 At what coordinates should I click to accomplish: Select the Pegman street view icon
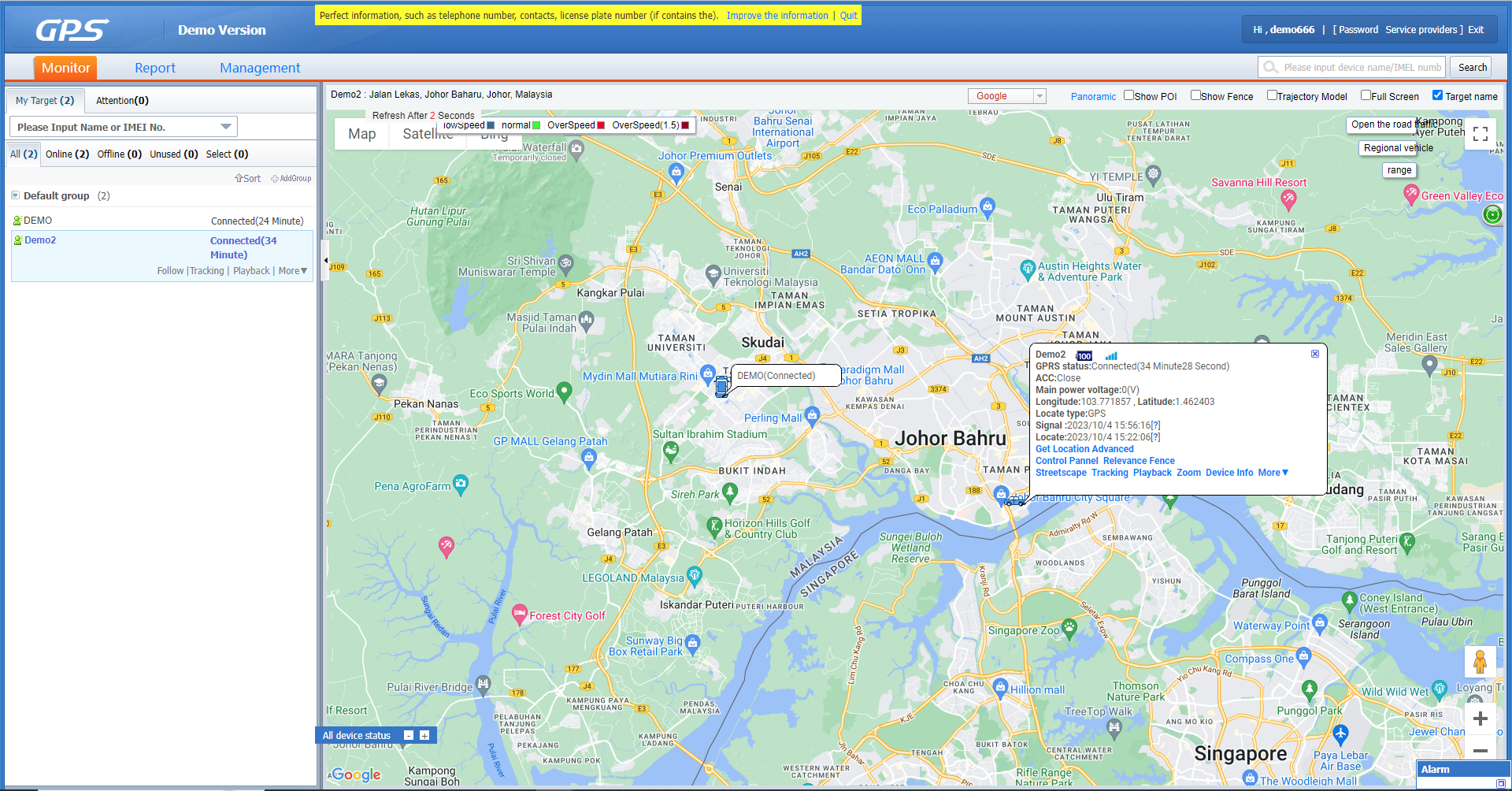[1480, 662]
